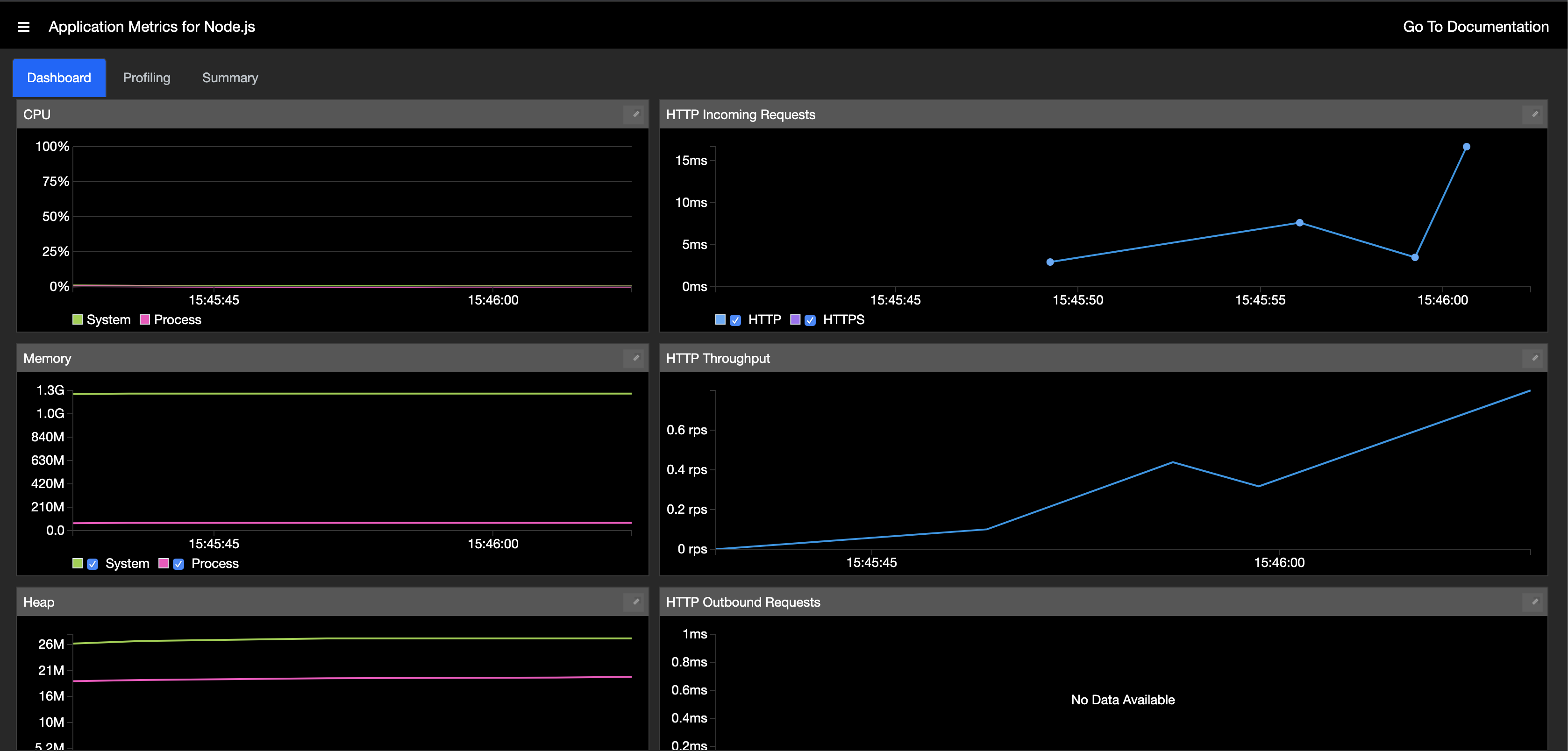Switch to the Summary tab
Viewport: 1568px width, 751px height.
pyautogui.click(x=230, y=78)
